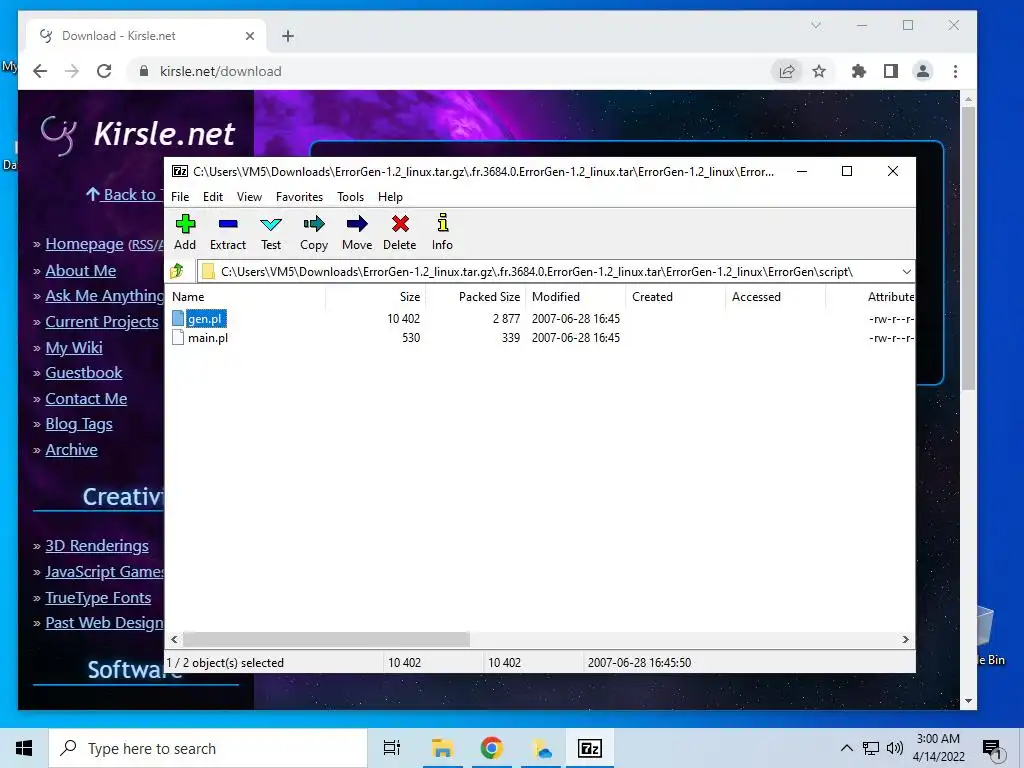Image resolution: width=1024 pixels, height=768 pixels.
Task: Open the Blog Tags link
Action: (x=78, y=424)
